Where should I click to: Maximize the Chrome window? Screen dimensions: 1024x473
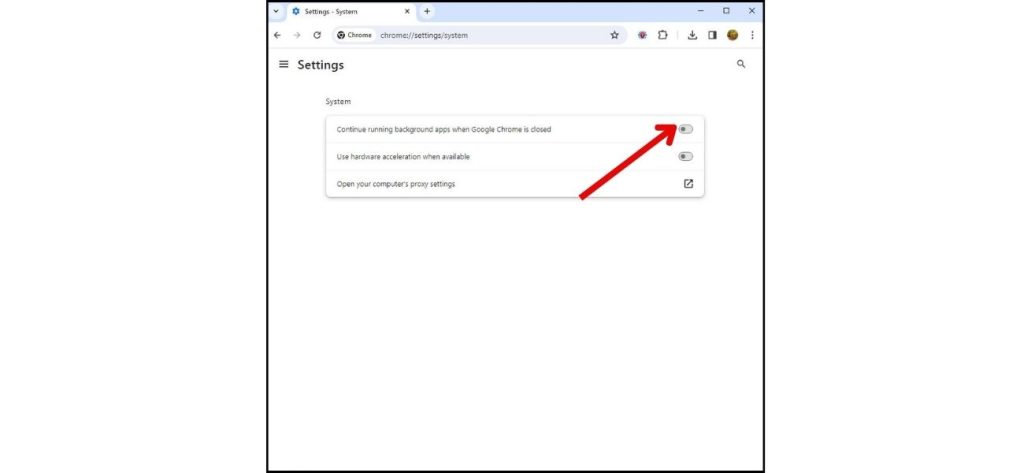click(x=726, y=11)
